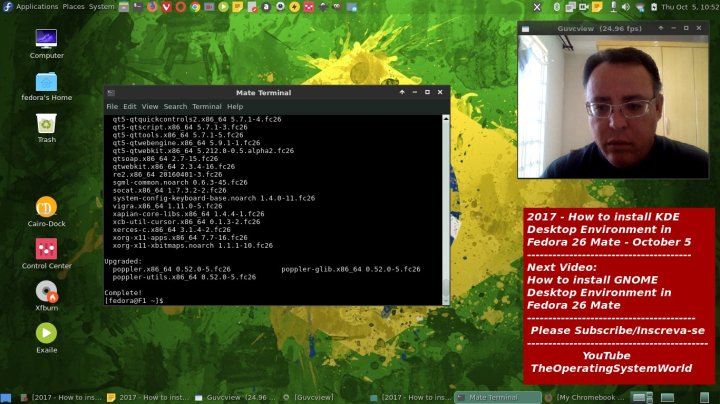Click the green play launcher in top panel
This screenshot has width=720, height=404.
pos(223,6)
